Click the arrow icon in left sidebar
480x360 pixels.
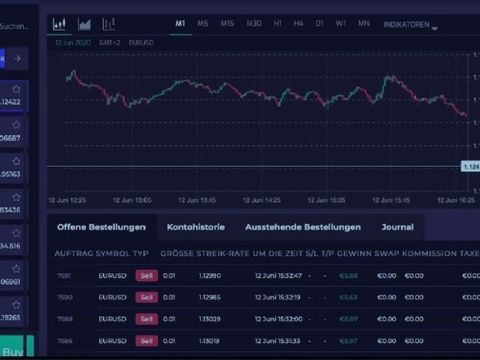(x=18, y=59)
